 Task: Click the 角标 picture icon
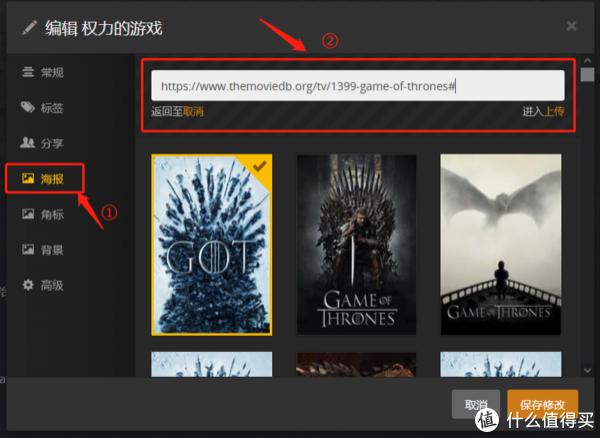coord(28,214)
